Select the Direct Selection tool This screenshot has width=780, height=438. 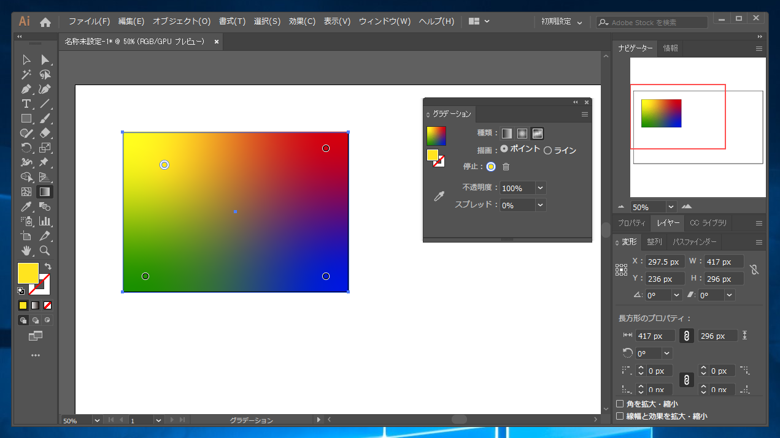click(x=45, y=60)
